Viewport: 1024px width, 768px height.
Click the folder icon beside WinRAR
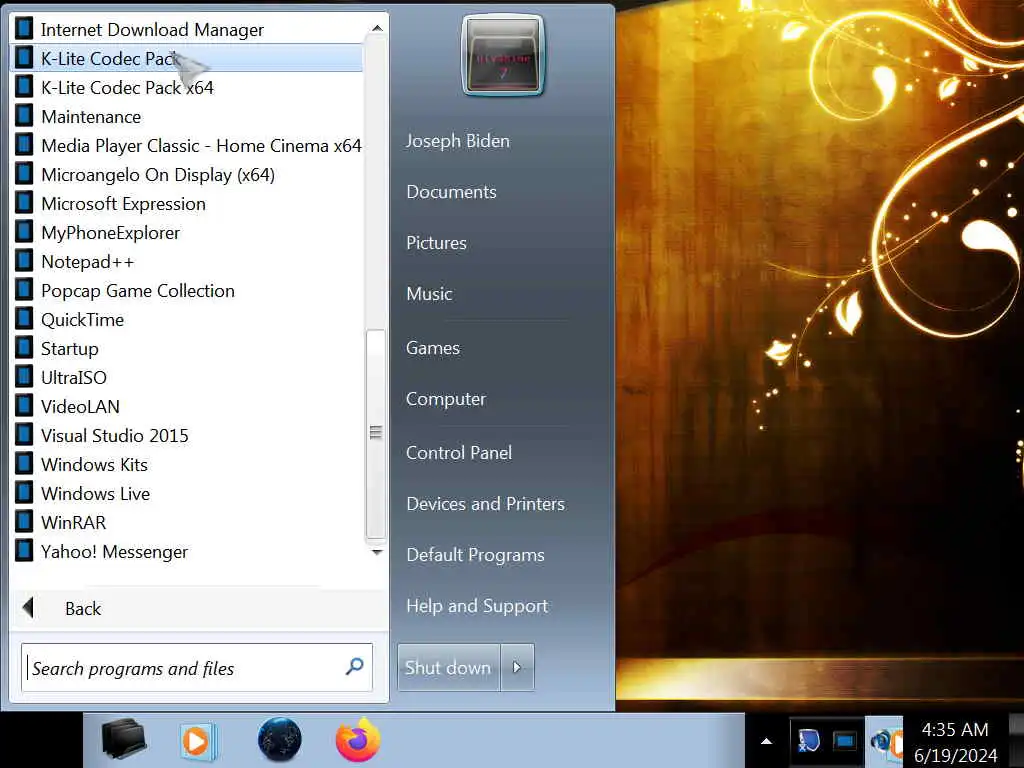24,522
